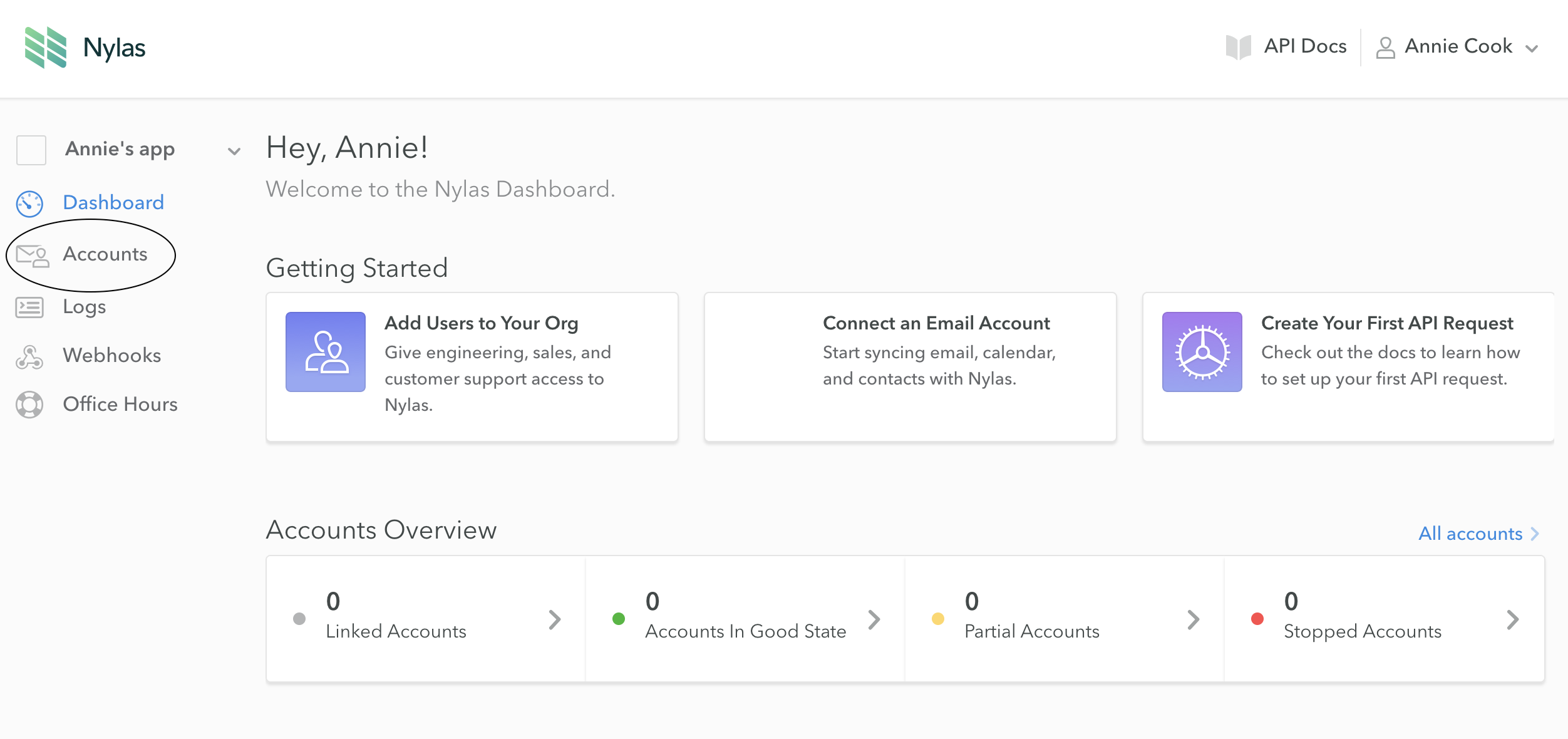Click the Accounts Overview heading

(381, 530)
